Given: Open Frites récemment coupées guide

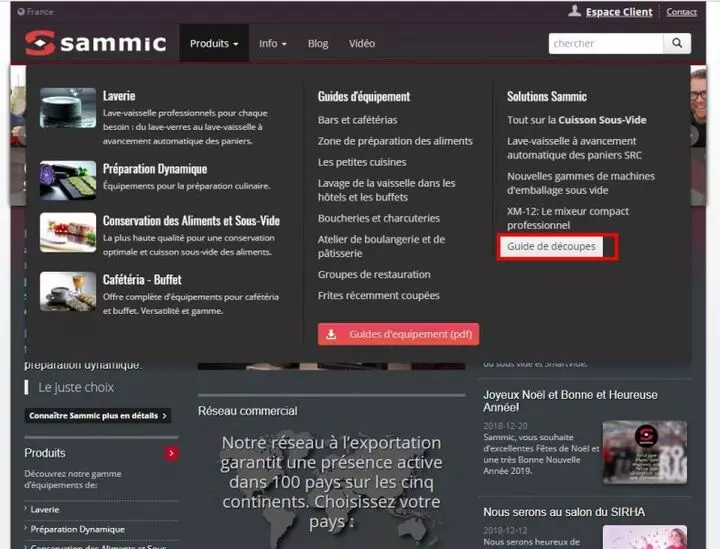Looking at the screenshot, I should [x=378, y=296].
